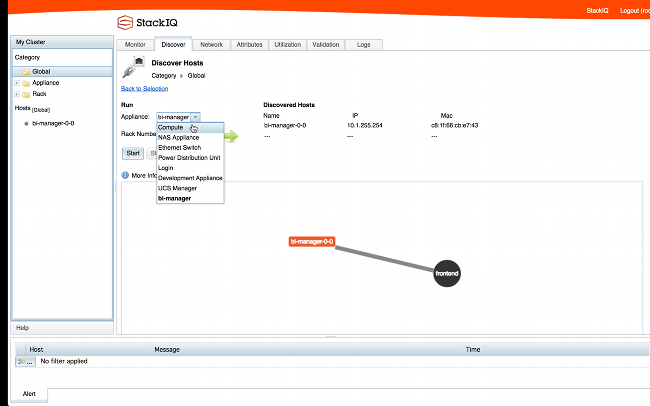Click the StackIQ logo icon
This screenshot has width=650, height=406.
pyautogui.click(x=125, y=22)
